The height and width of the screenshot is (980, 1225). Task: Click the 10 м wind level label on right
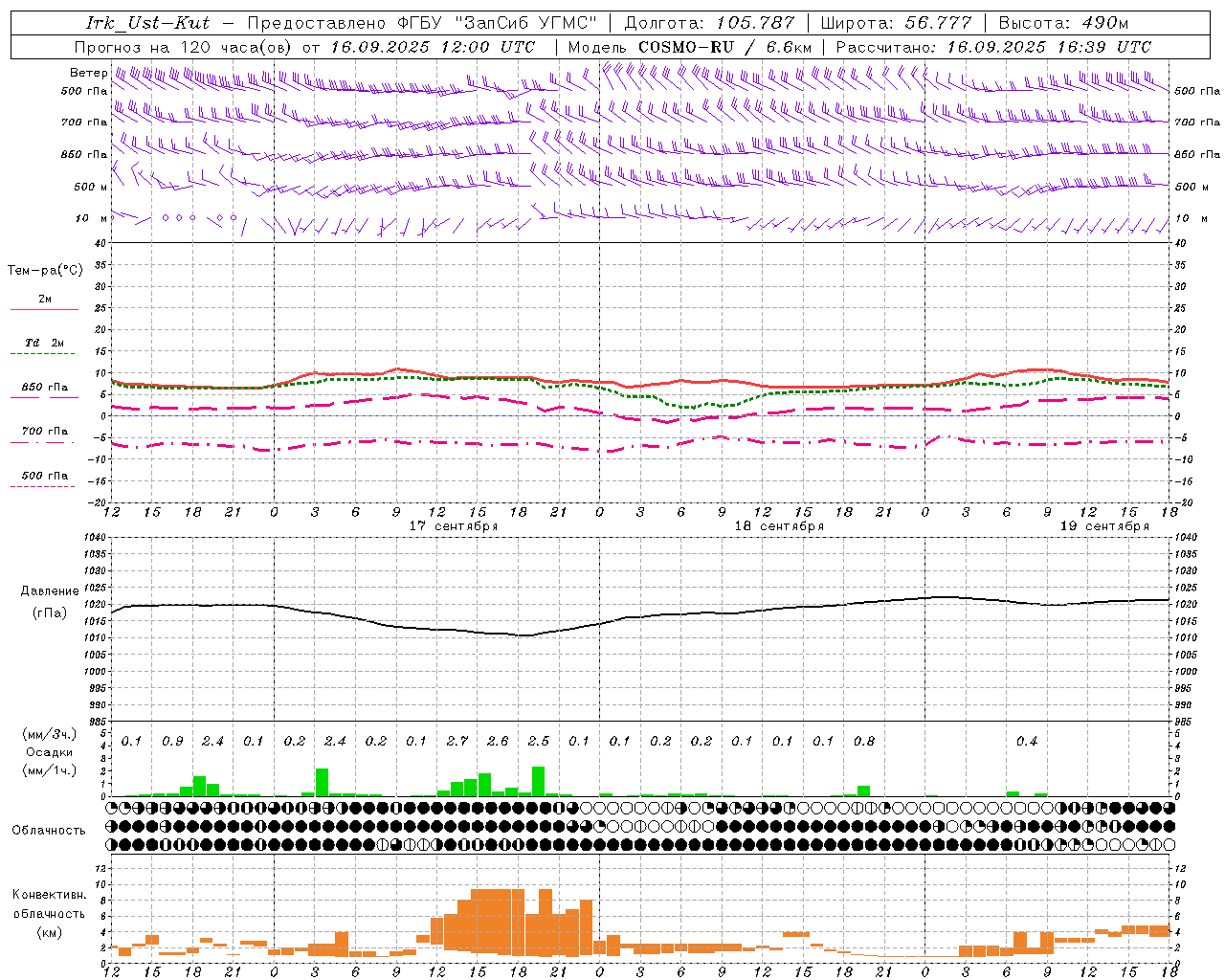coord(1192,218)
